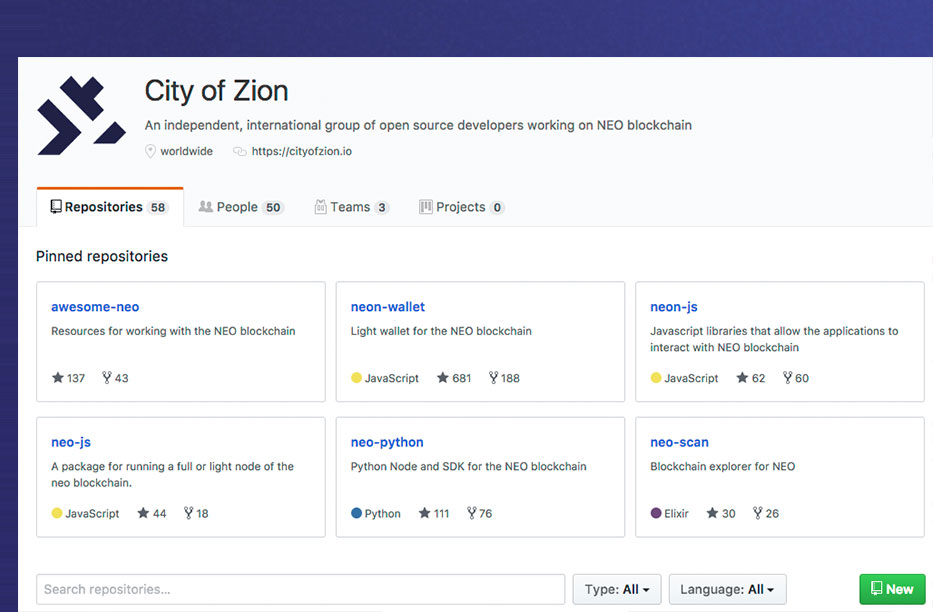Click the star icon on neon-wallet card
Image resolution: width=933 pixels, height=612 pixels.
(x=443, y=377)
